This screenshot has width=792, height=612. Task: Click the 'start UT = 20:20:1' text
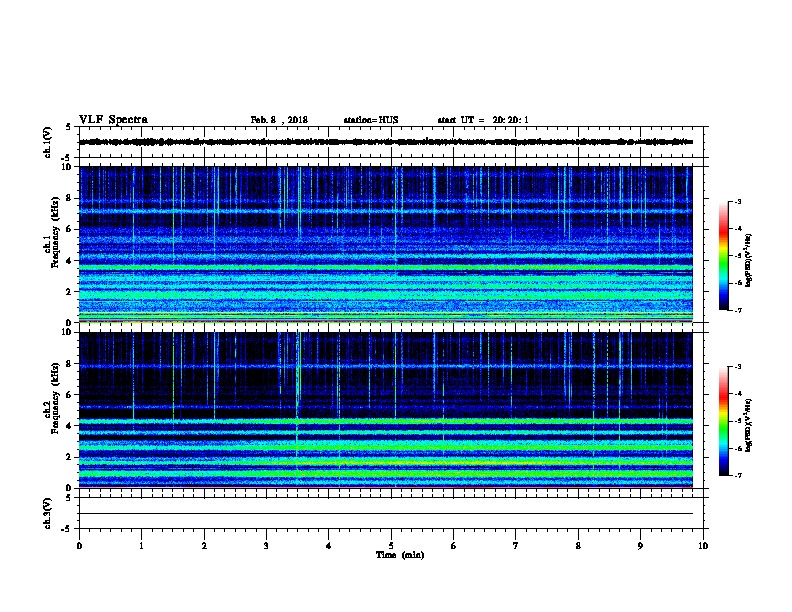(x=483, y=120)
